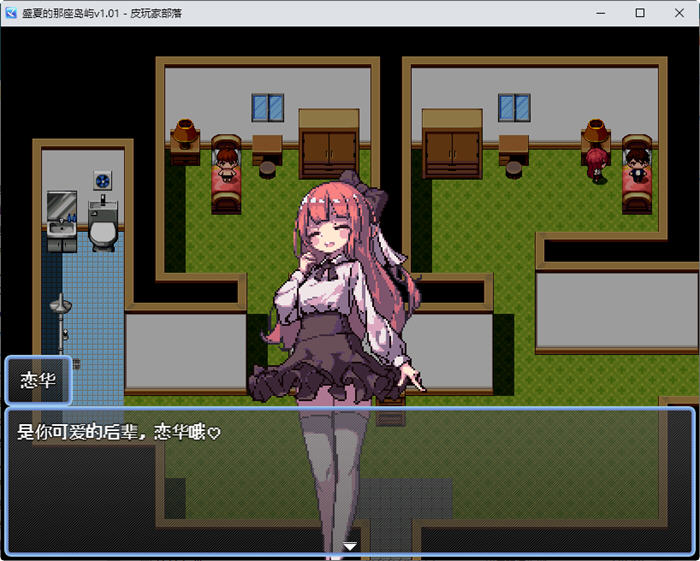700x561 pixels.
Task: Click the wardrobe in right bedroom
Action: coord(452,144)
